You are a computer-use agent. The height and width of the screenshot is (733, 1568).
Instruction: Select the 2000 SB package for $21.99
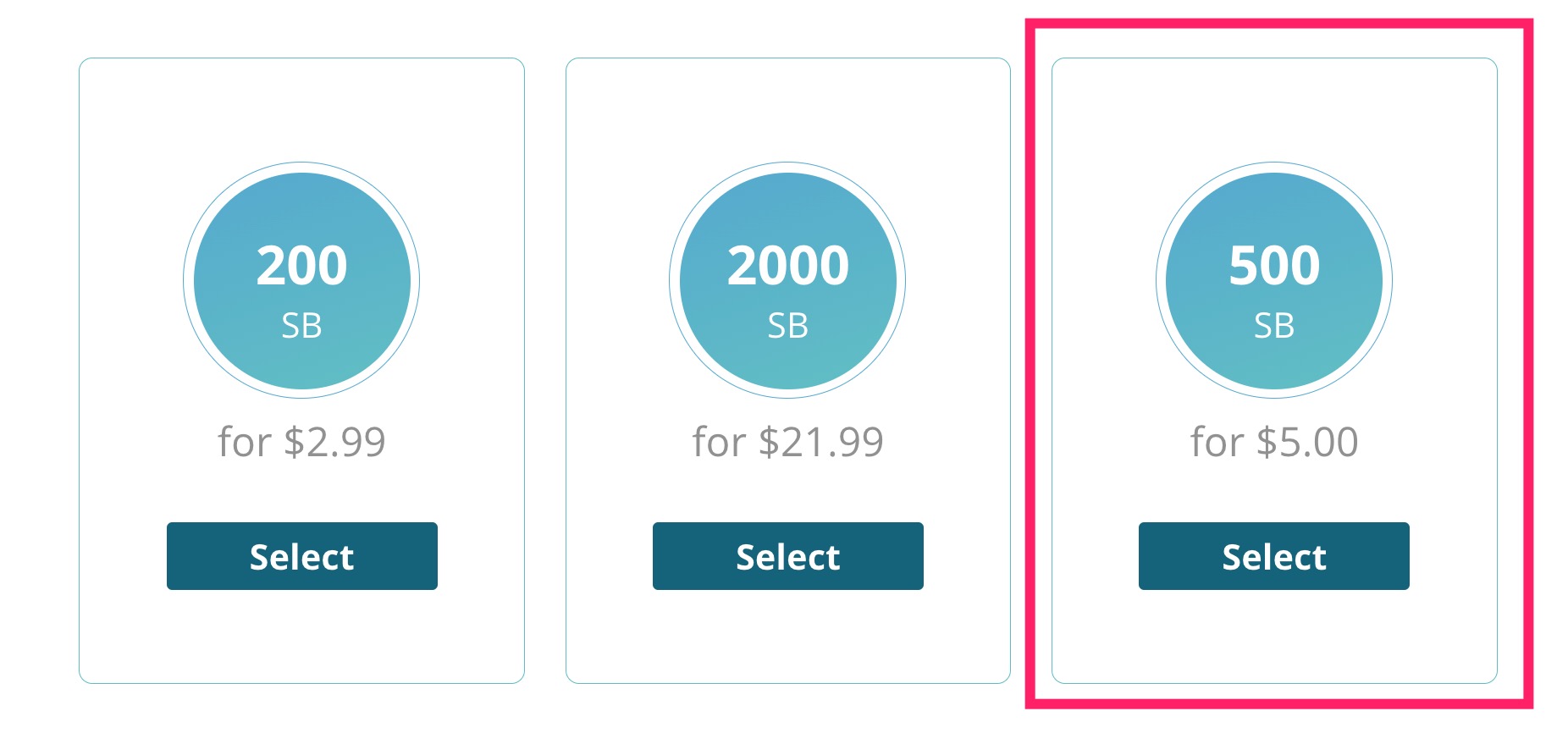(788, 556)
